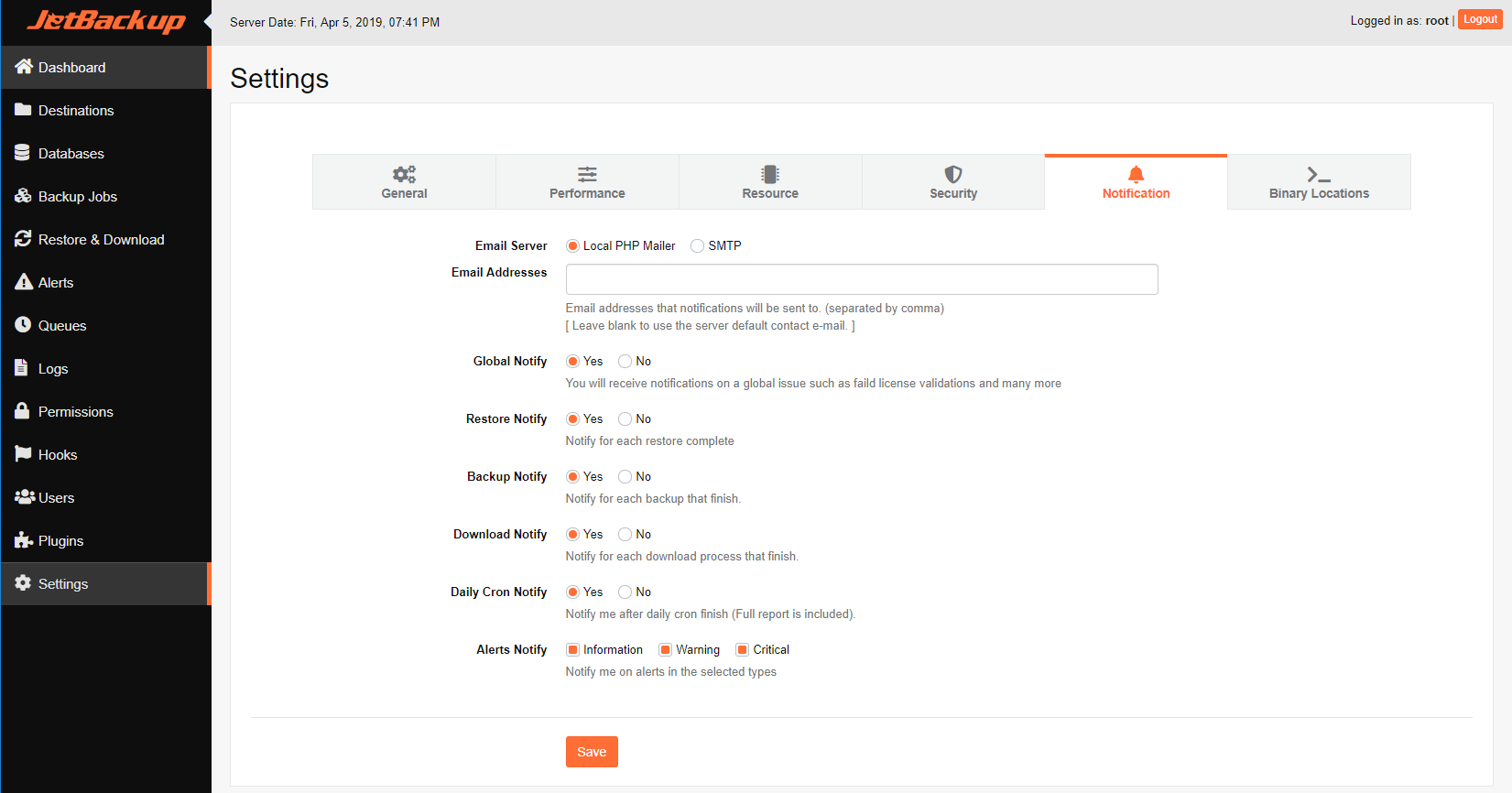Switch to the Performance tab
This screenshot has width=1512, height=793.
[x=587, y=182]
